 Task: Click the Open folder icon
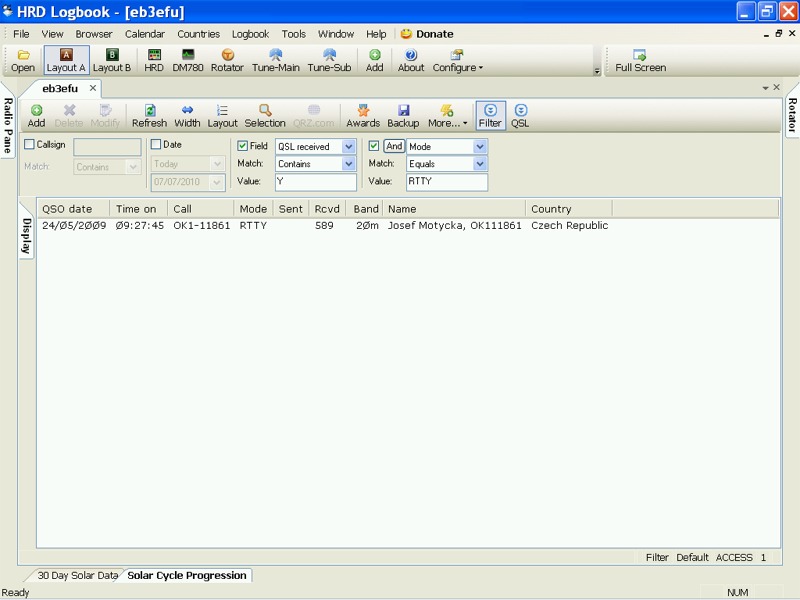point(23,60)
